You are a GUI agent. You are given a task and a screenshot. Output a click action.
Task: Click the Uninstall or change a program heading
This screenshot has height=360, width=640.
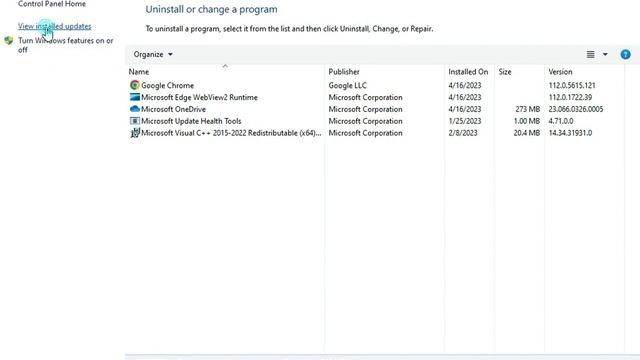pyautogui.click(x=211, y=9)
